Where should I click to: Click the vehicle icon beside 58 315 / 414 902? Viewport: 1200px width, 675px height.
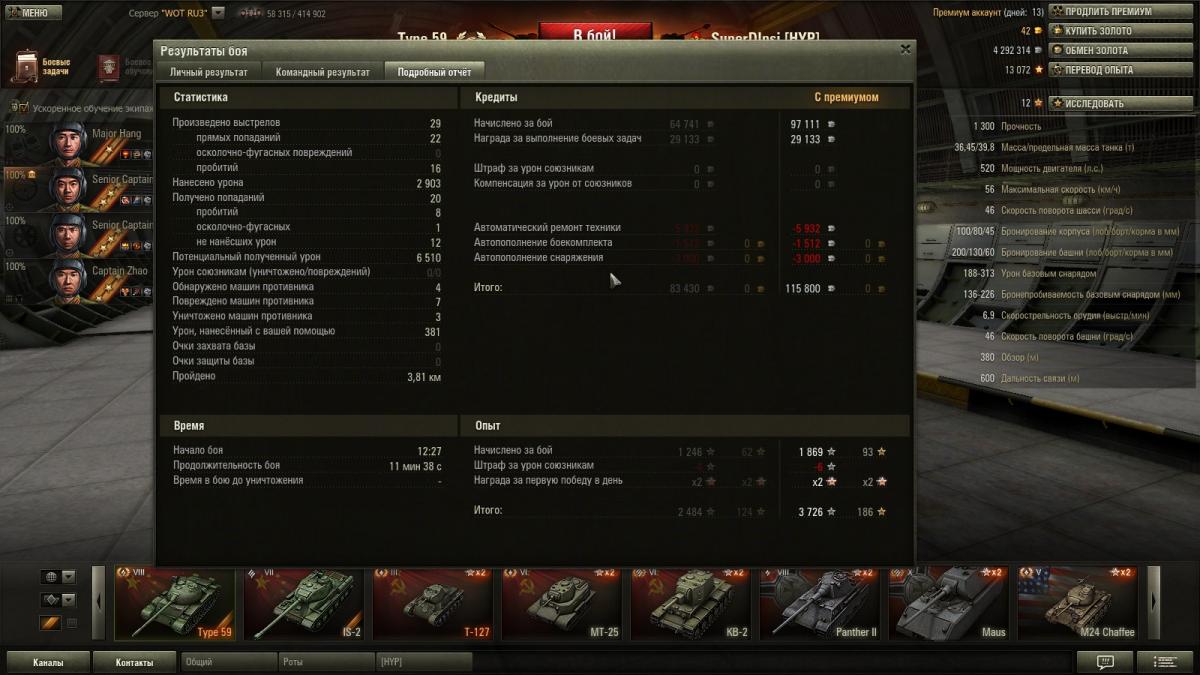[x=249, y=13]
